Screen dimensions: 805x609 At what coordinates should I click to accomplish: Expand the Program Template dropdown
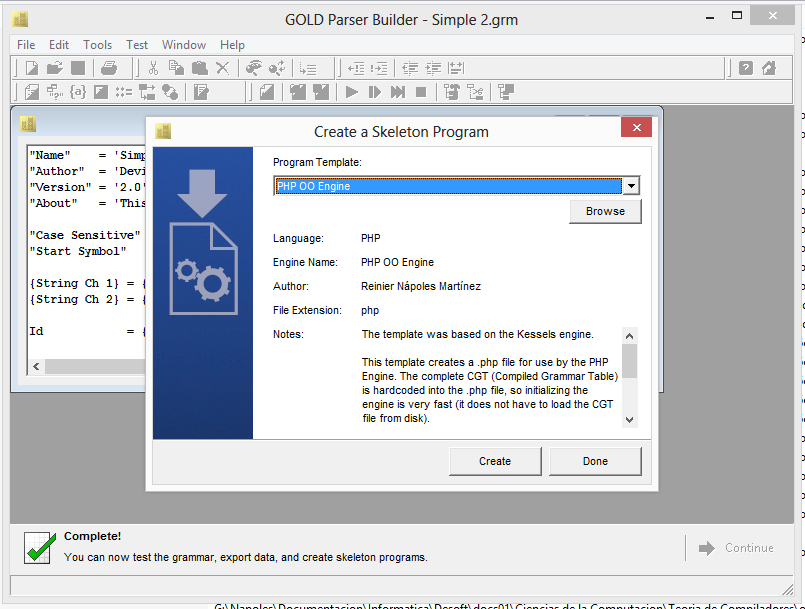tap(630, 186)
